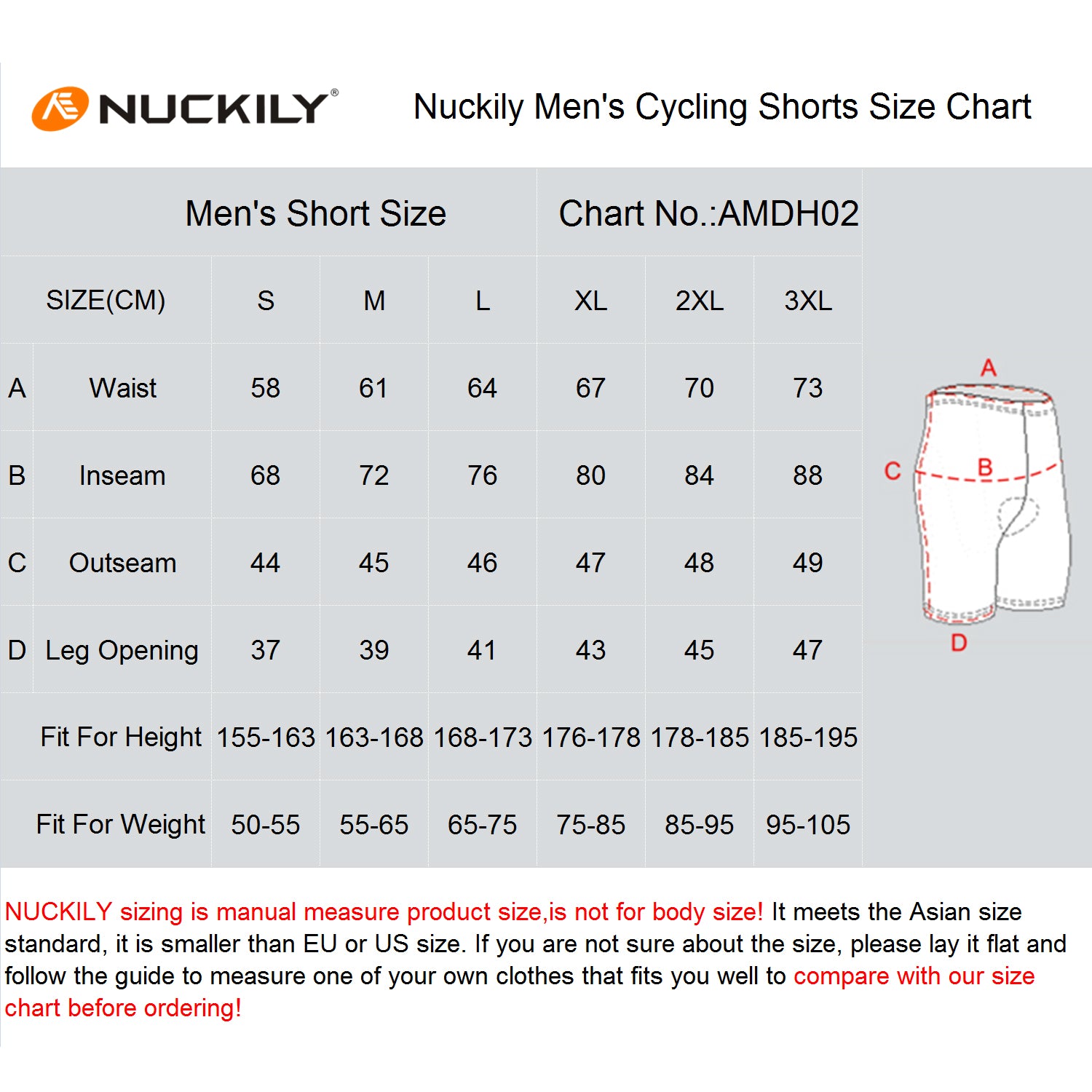Select the XL size column header
Viewport: 1092px width, 1092px height.
tap(590, 301)
